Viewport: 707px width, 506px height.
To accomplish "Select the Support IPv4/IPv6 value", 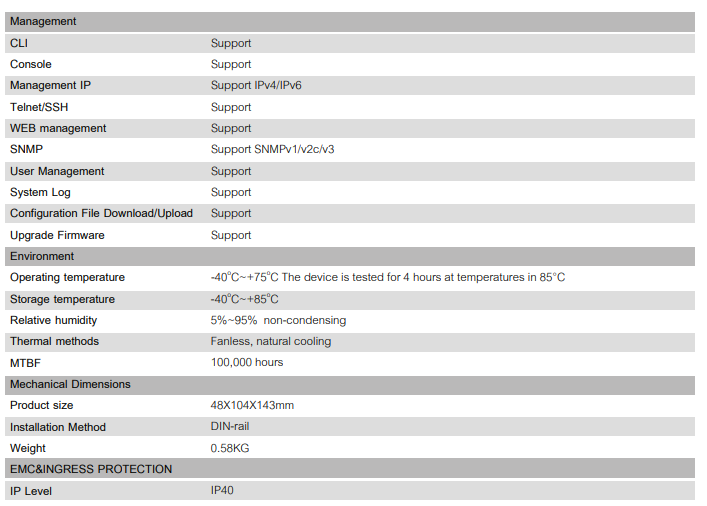I will 256,86.
